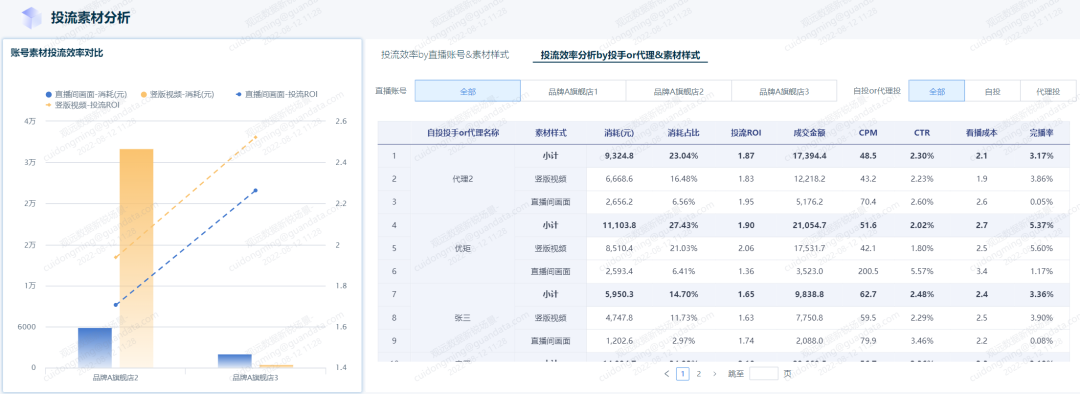Sort by 投流ROI column header

pos(745,132)
